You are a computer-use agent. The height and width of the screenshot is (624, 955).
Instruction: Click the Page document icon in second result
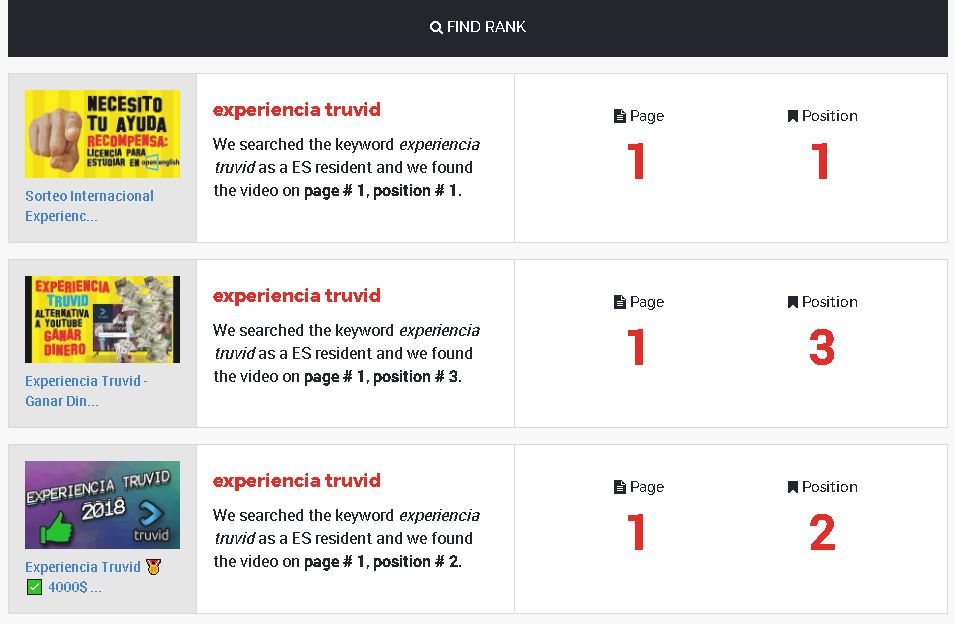point(620,302)
